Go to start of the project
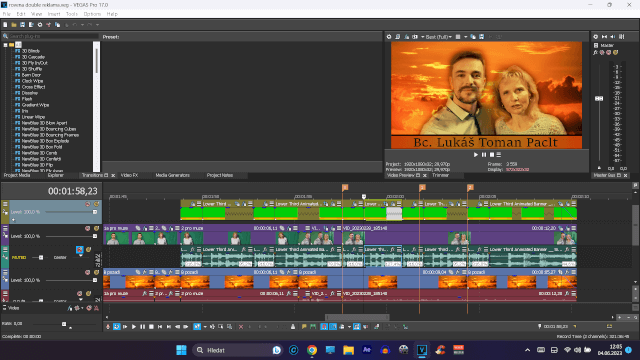 point(160,327)
